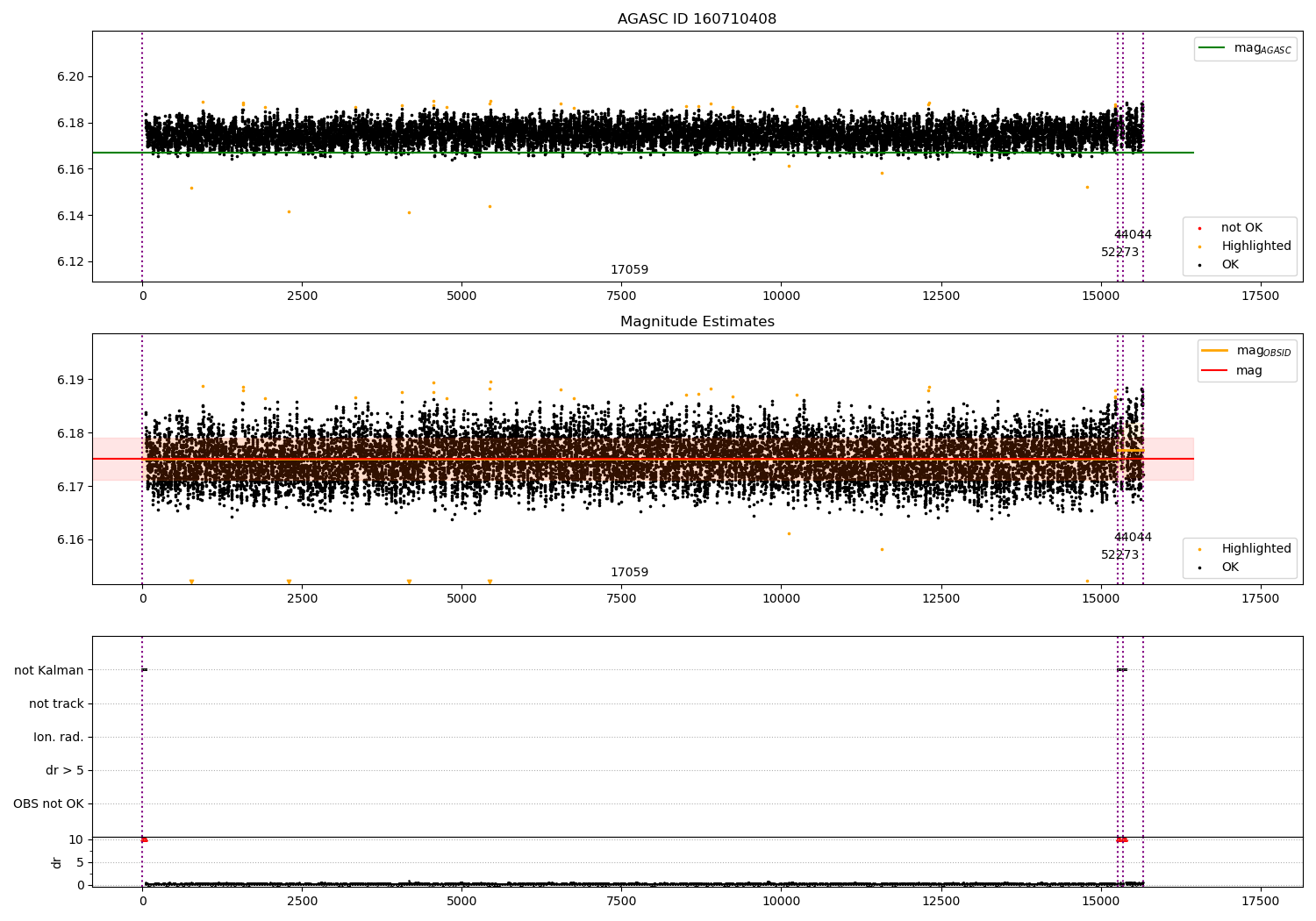The width and height of the screenshot is (1316, 921).
Task: Click the '6.12' y-axis tick label
Action: pos(71,262)
